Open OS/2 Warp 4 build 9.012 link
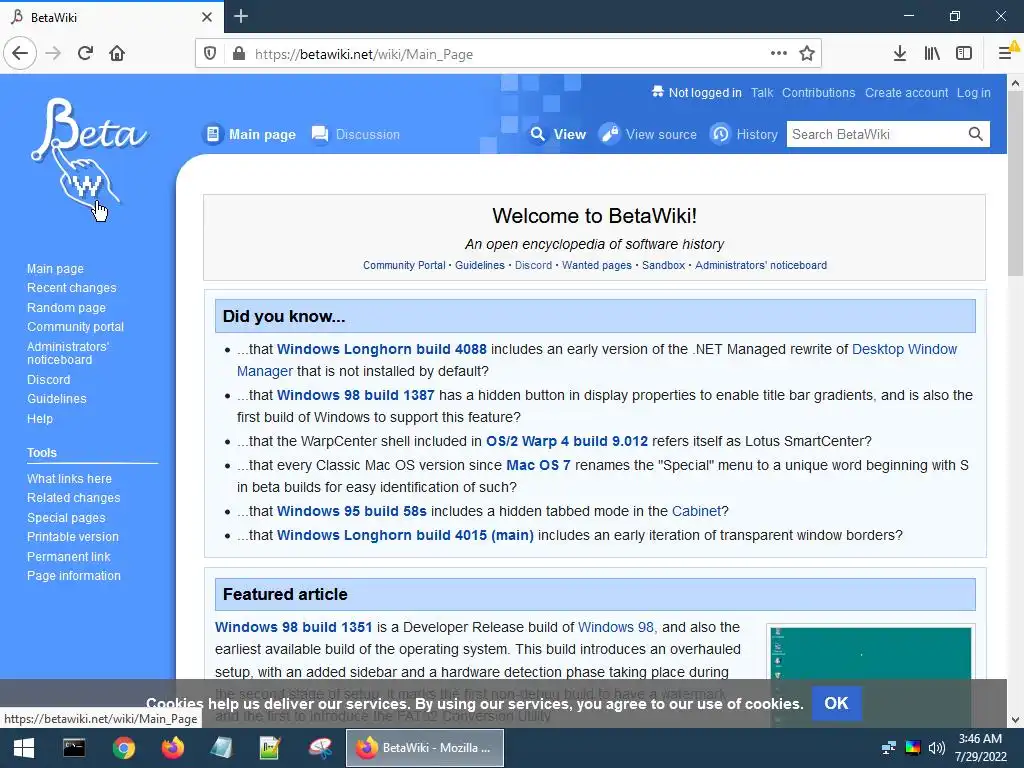 [x=567, y=441]
